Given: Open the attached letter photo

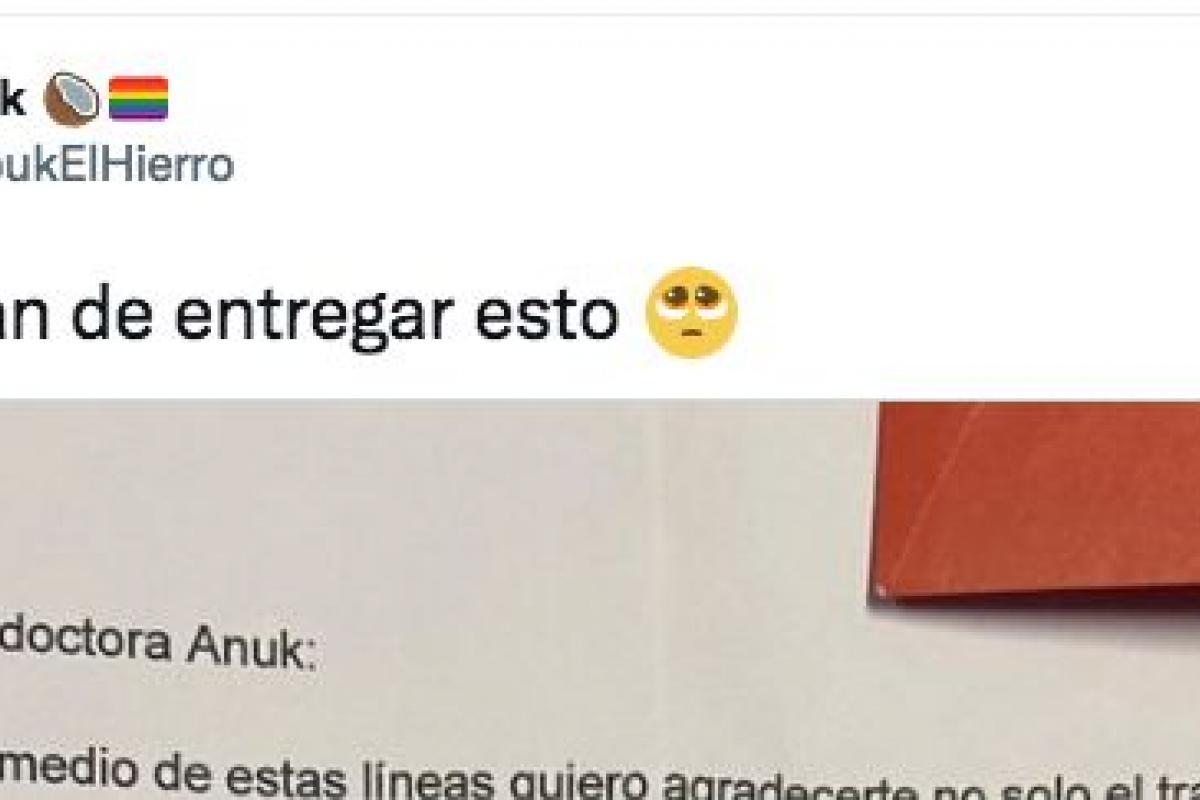Looking at the screenshot, I should click(x=600, y=600).
